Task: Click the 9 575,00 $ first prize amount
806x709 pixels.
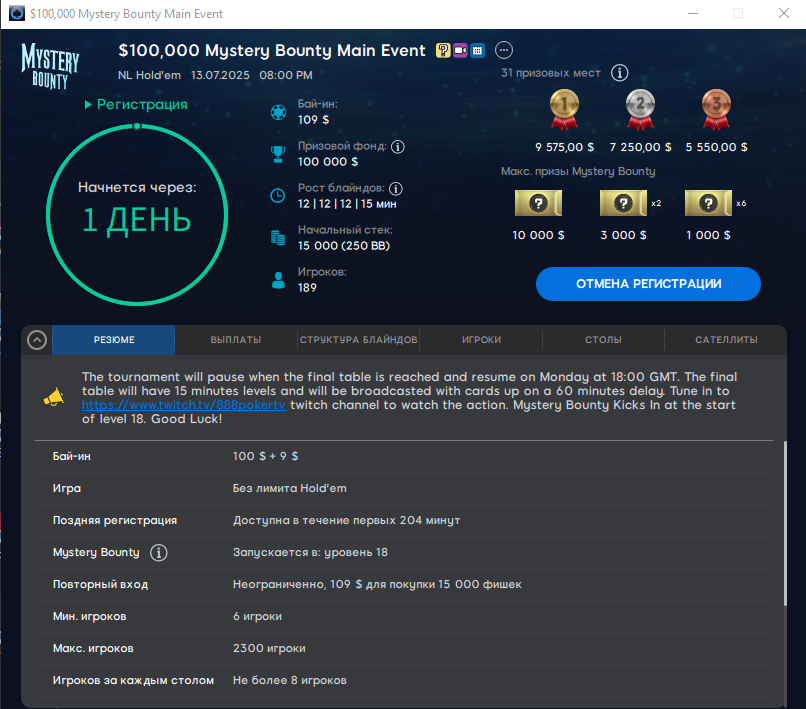Action: coord(564,147)
